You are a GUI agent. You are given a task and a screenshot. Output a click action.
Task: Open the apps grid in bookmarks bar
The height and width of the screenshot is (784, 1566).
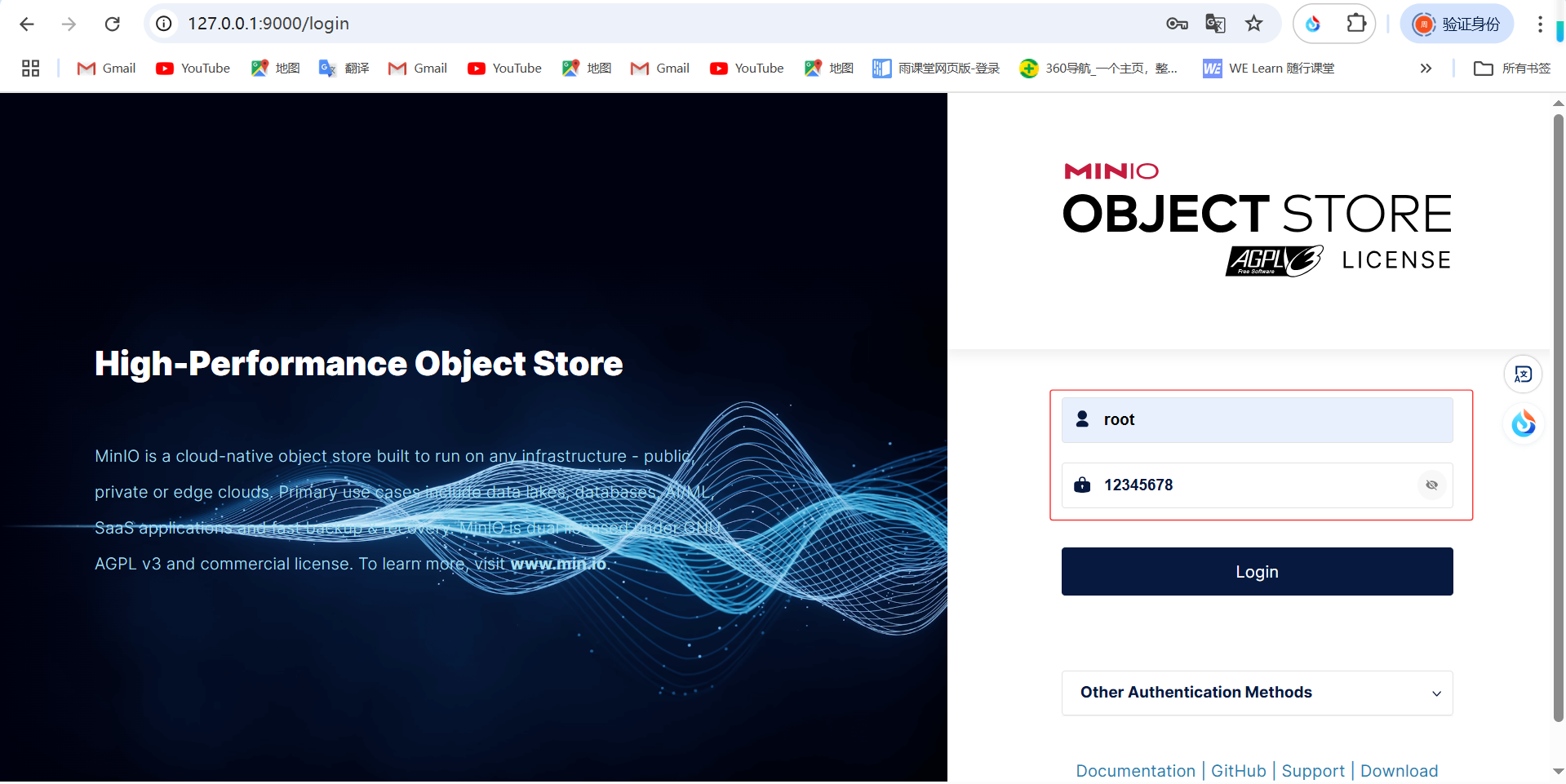tap(31, 69)
